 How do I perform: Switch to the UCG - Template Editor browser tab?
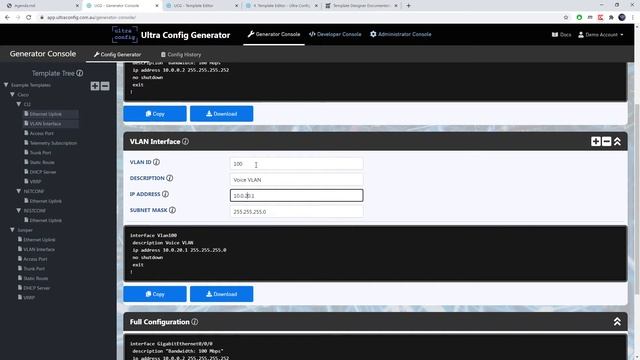pos(202,6)
